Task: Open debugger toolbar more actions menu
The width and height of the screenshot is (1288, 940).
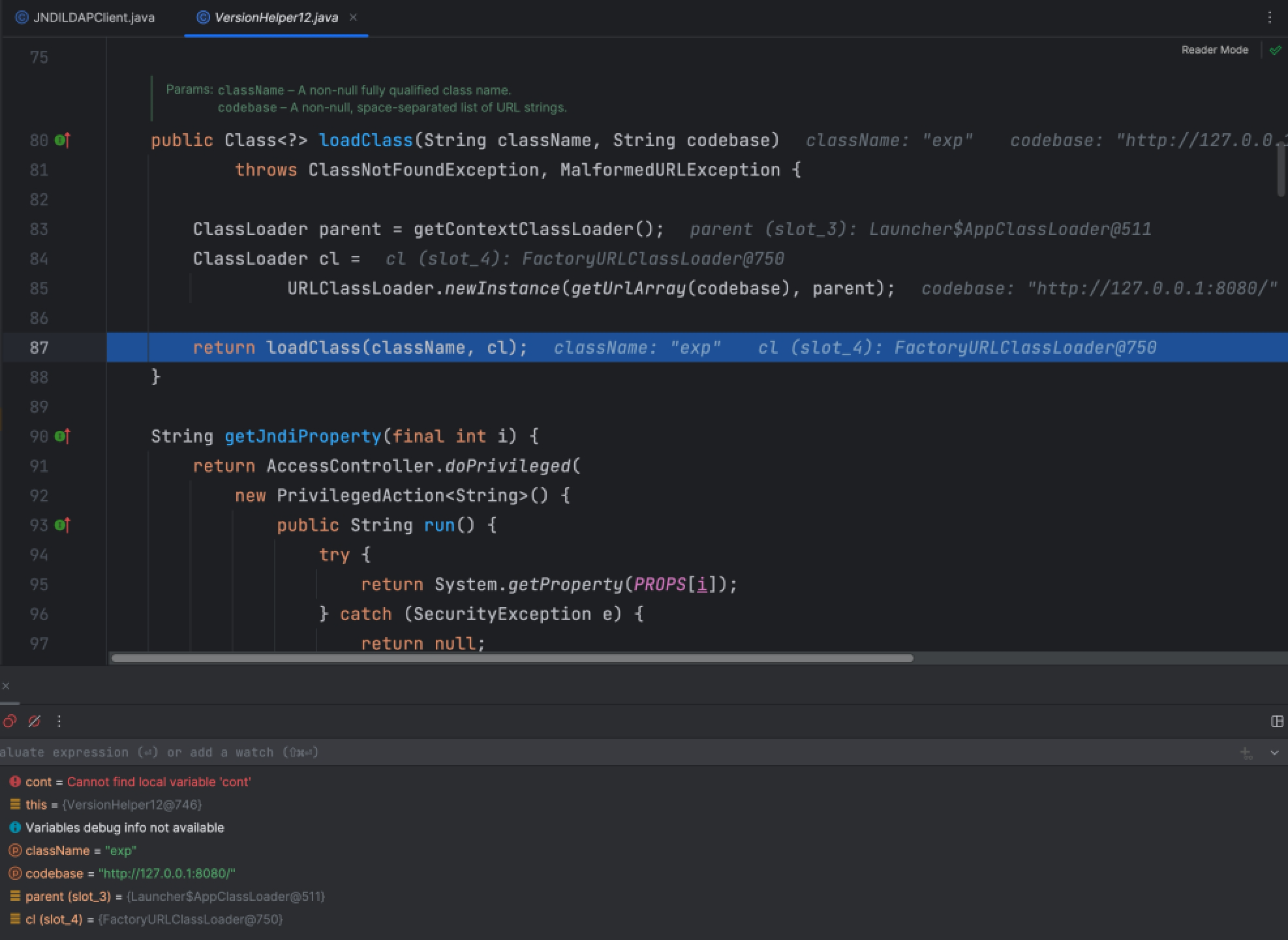Action: click(59, 721)
